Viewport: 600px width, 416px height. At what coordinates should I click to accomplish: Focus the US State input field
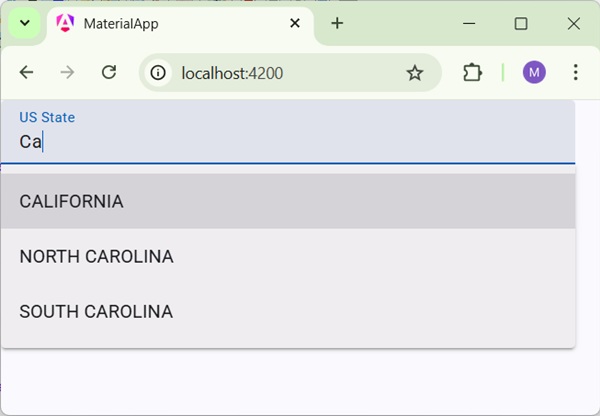coord(288,141)
